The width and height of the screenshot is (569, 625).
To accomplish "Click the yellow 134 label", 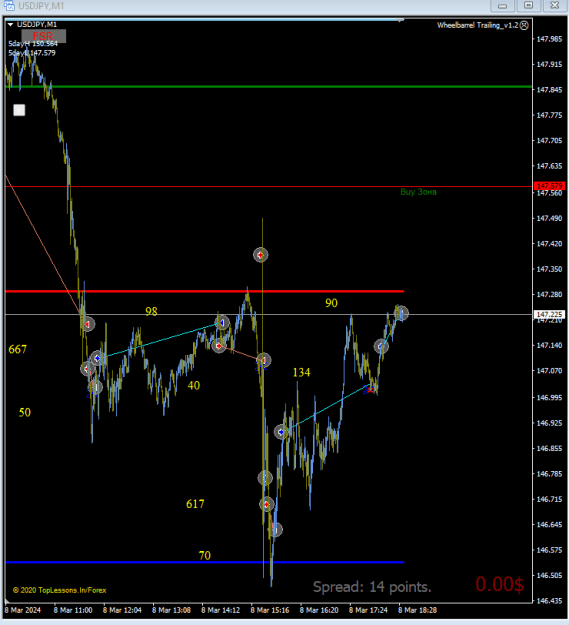I will tap(302, 372).
